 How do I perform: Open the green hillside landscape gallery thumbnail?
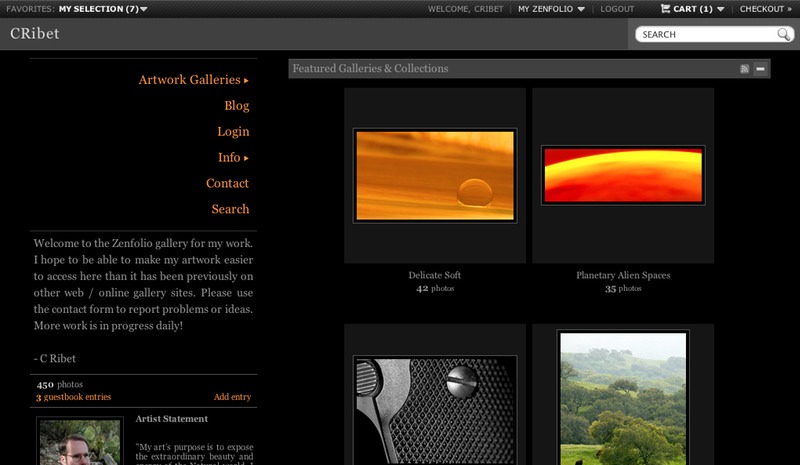[623, 398]
